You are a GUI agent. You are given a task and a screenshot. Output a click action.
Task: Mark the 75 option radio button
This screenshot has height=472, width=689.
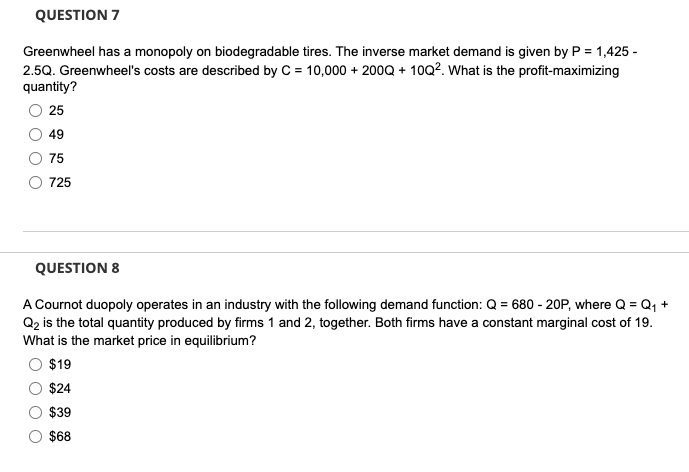pos(36,158)
